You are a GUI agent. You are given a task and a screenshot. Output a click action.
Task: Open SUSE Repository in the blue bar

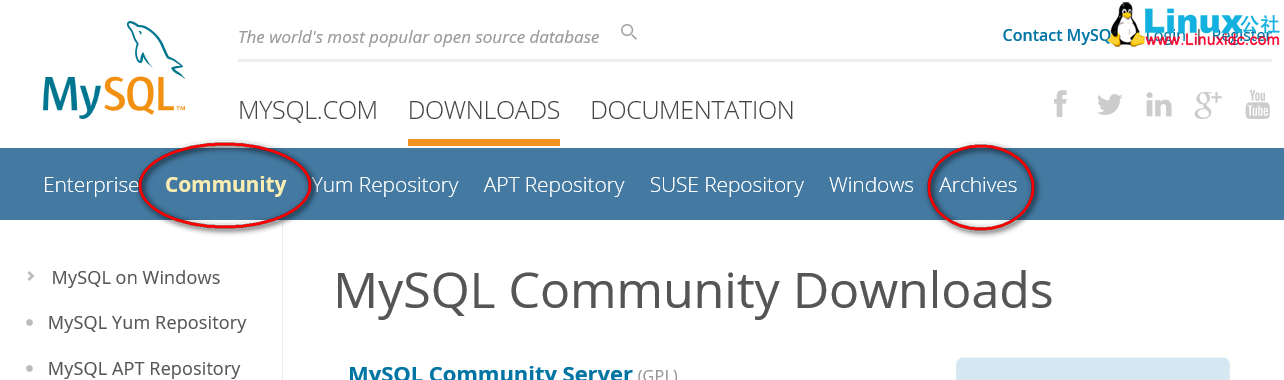(x=727, y=185)
